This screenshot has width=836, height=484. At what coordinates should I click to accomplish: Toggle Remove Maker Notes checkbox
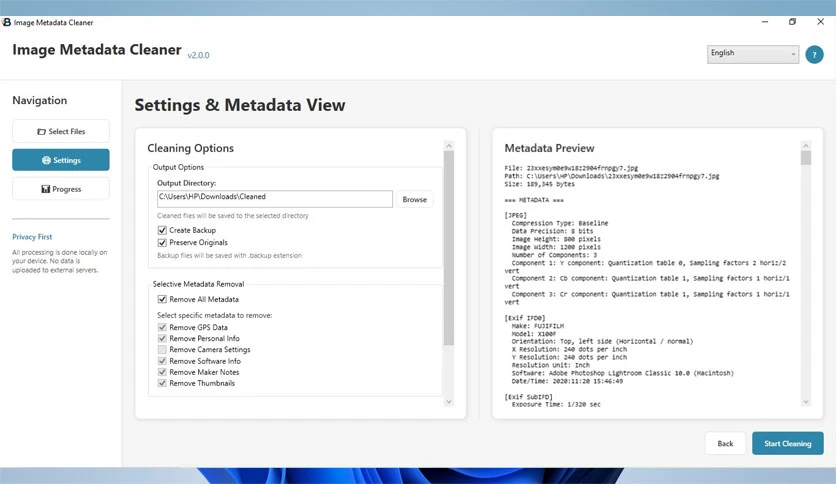[x=162, y=372]
